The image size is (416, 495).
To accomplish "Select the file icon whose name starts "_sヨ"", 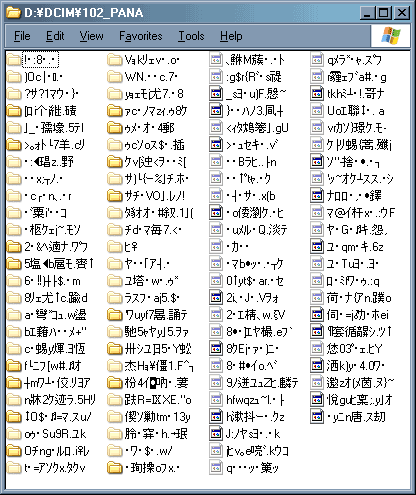I will point(216,94).
